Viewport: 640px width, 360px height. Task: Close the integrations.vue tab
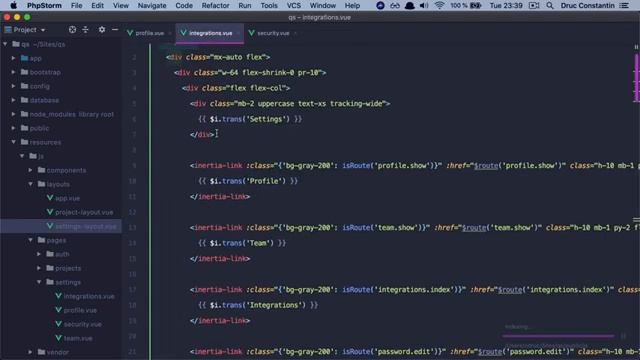(x=238, y=33)
